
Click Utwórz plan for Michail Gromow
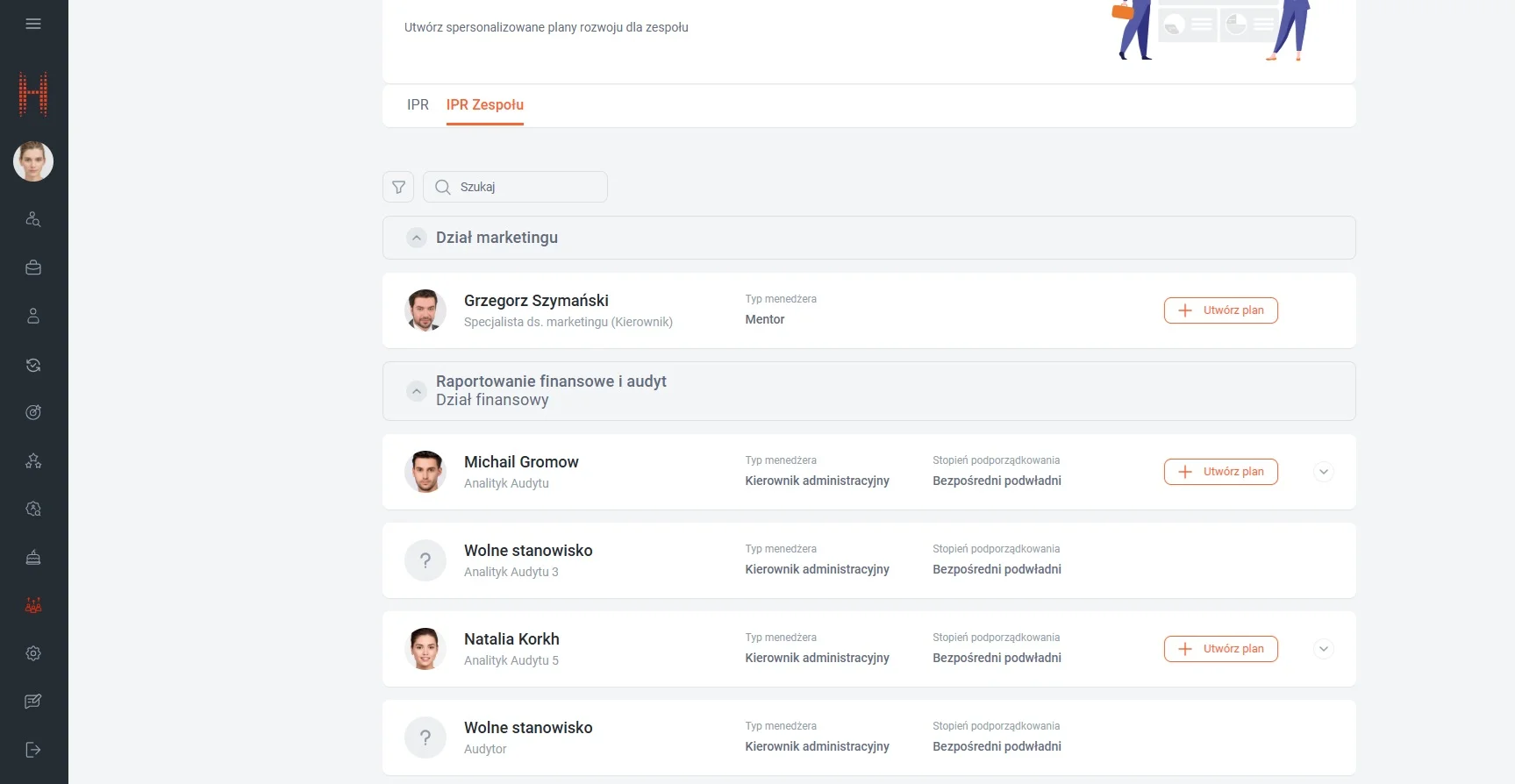1220,472
